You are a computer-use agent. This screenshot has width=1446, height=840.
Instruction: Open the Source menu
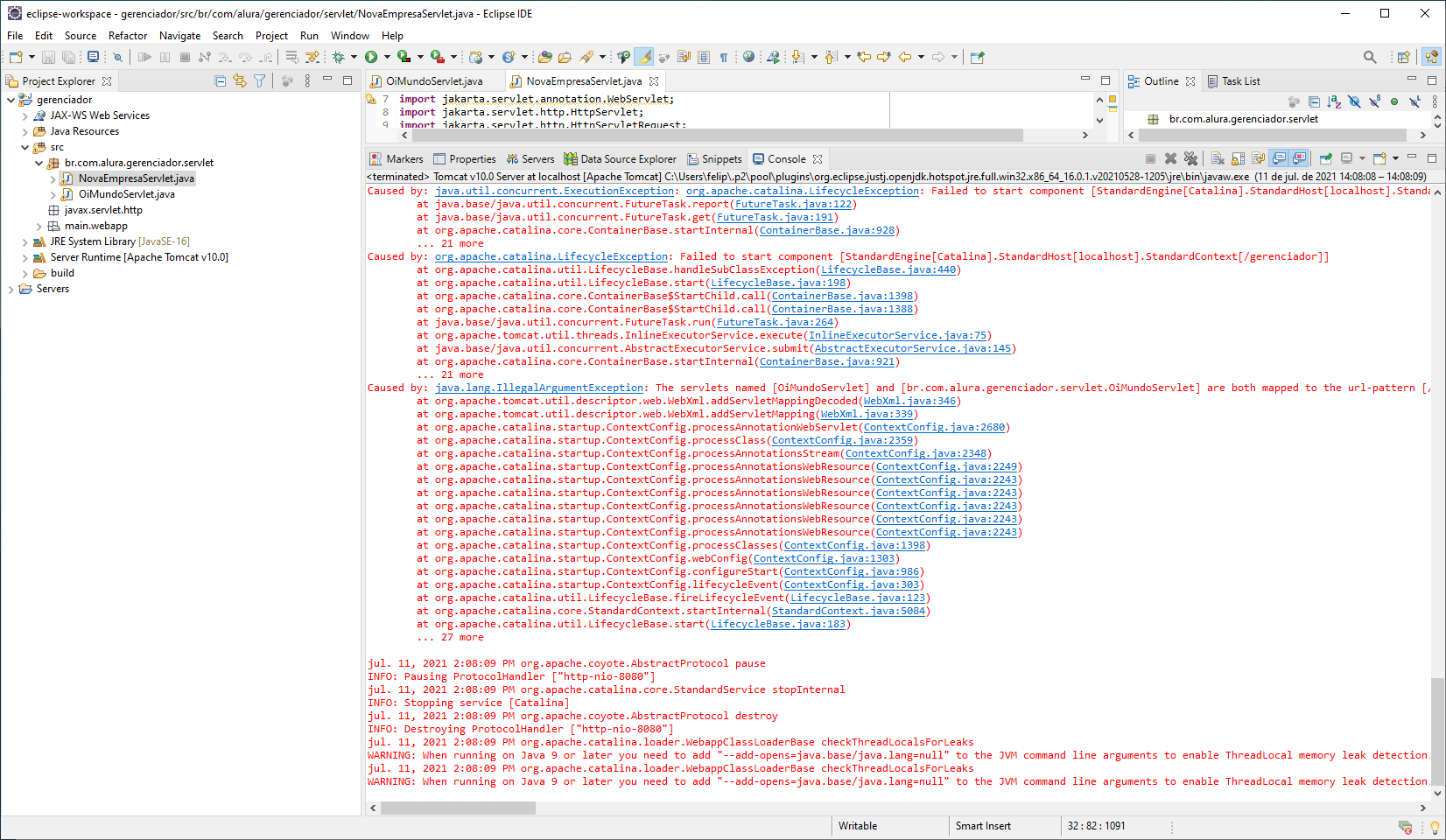pyautogui.click(x=81, y=36)
